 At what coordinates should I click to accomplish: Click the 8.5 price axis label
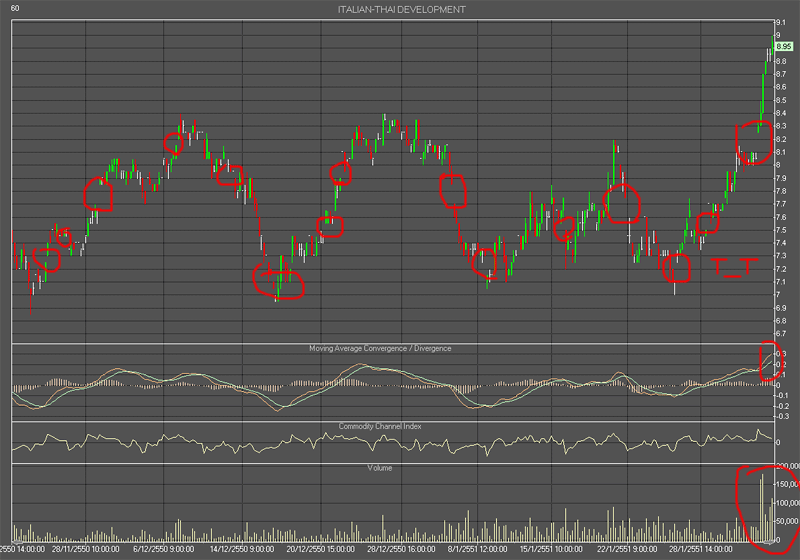tap(781, 100)
